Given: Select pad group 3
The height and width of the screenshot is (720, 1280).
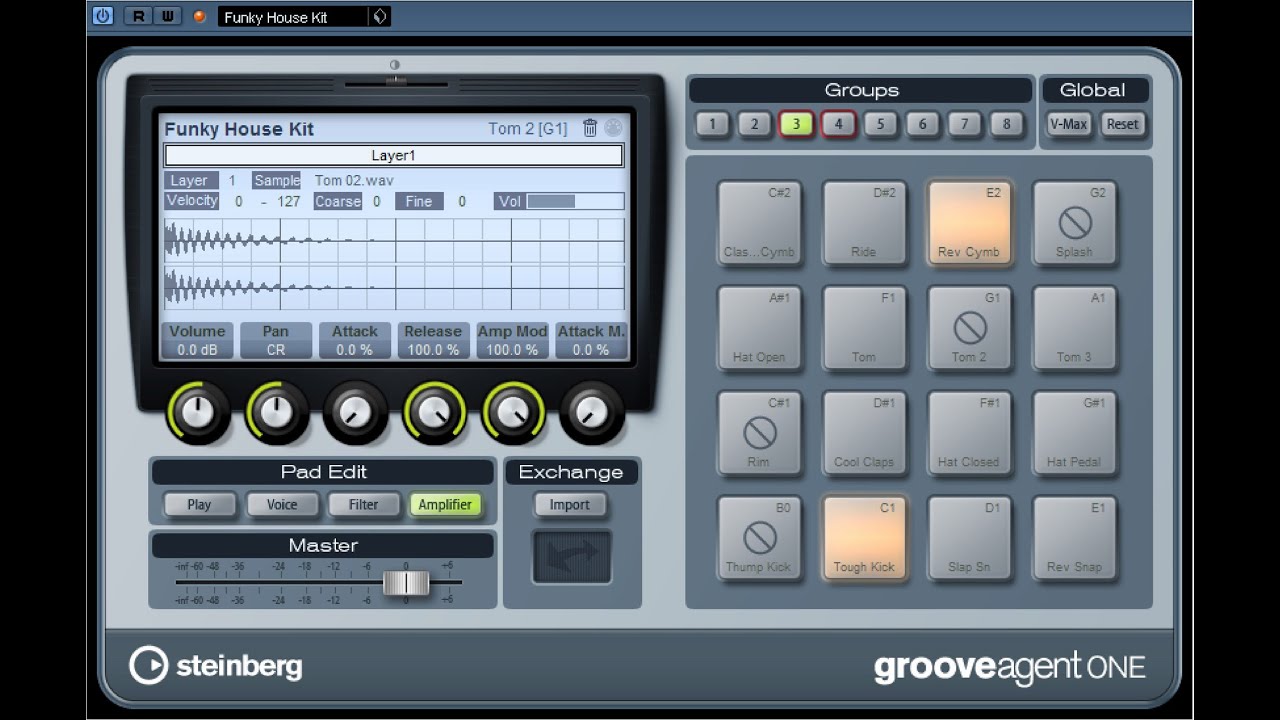Looking at the screenshot, I should tap(796, 124).
